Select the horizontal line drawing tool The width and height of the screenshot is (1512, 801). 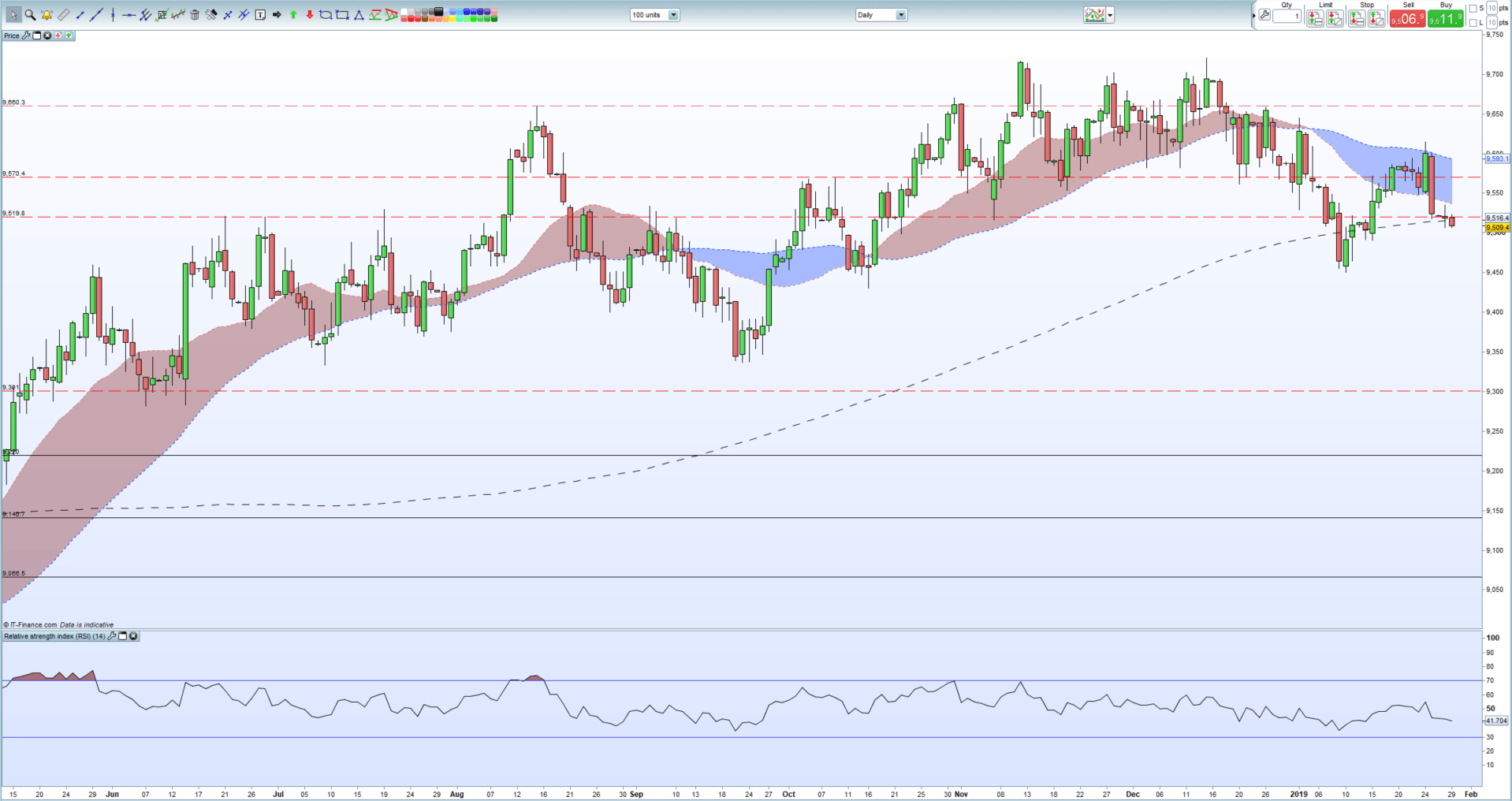(x=128, y=14)
